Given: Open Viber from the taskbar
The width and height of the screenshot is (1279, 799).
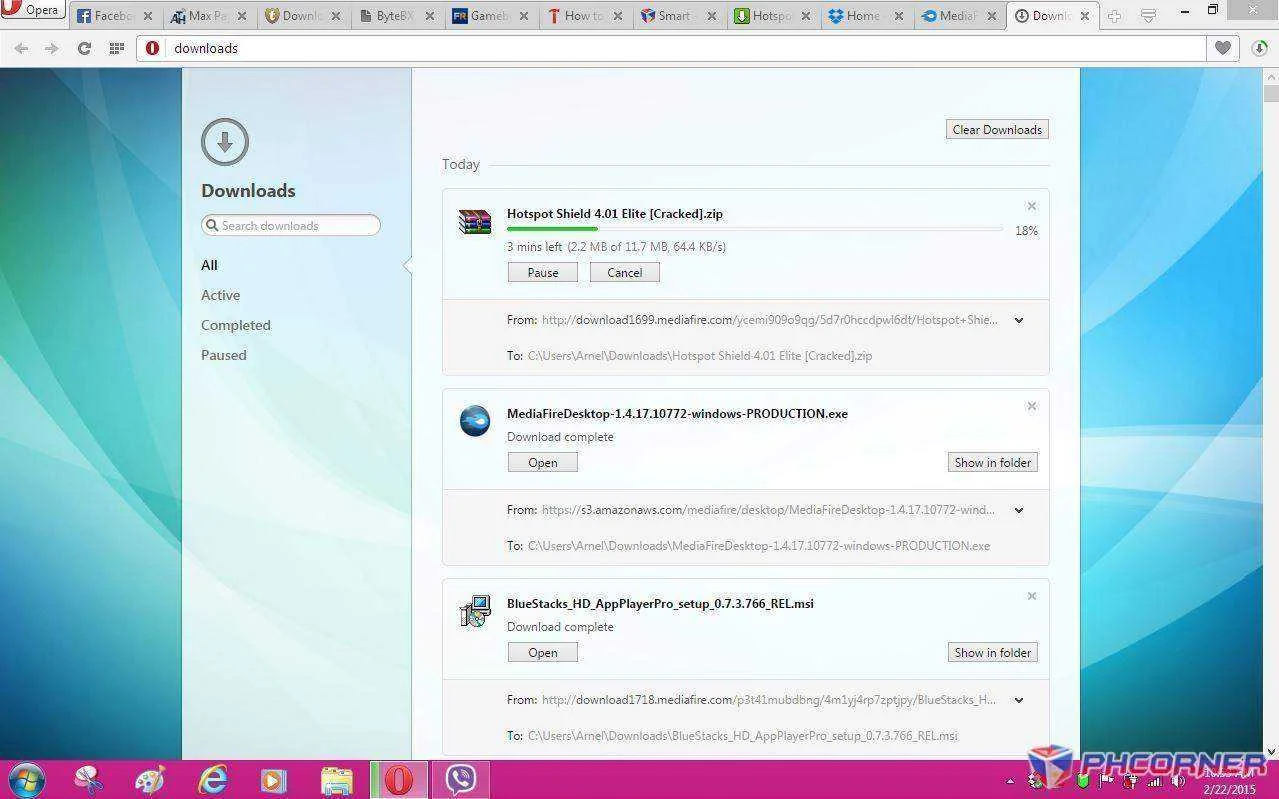Looking at the screenshot, I should [461, 780].
